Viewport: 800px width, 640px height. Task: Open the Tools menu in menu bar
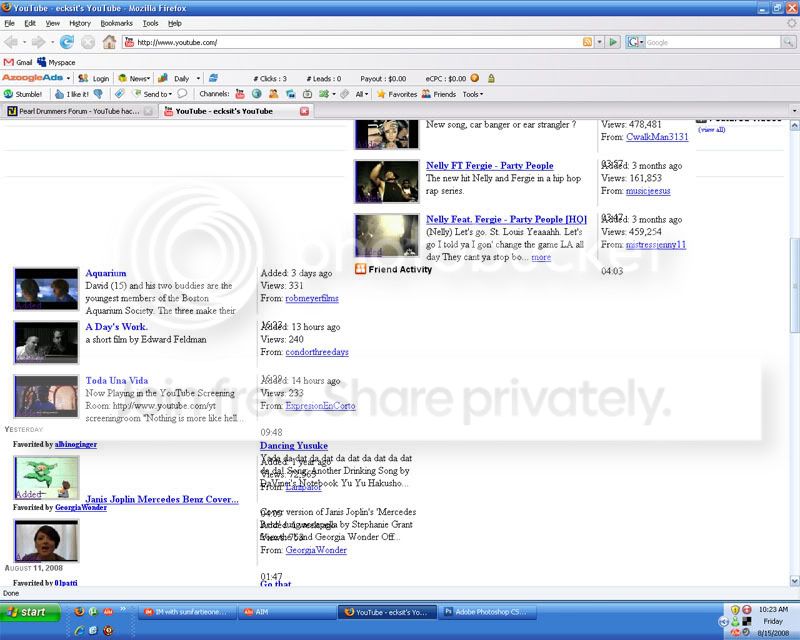(x=151, y=23)
